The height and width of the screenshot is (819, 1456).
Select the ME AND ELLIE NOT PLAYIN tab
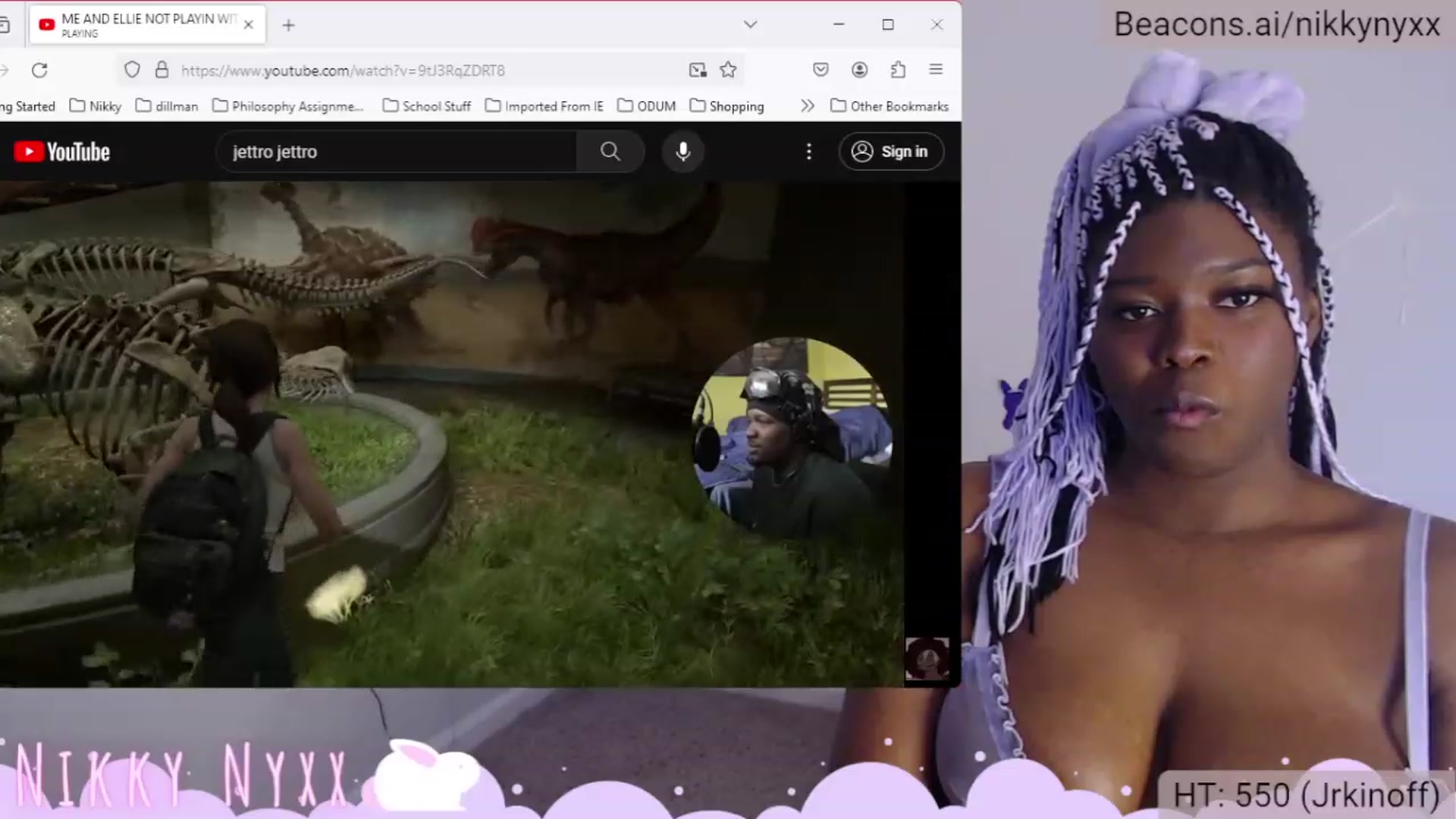click(x=148, y=25)
